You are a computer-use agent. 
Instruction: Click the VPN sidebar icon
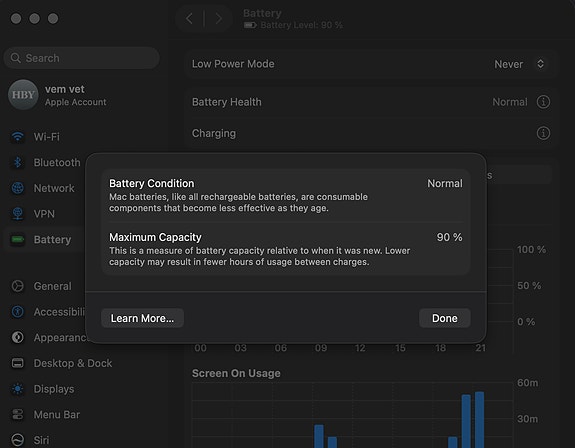pyautogui.click(x=18, y=214)
